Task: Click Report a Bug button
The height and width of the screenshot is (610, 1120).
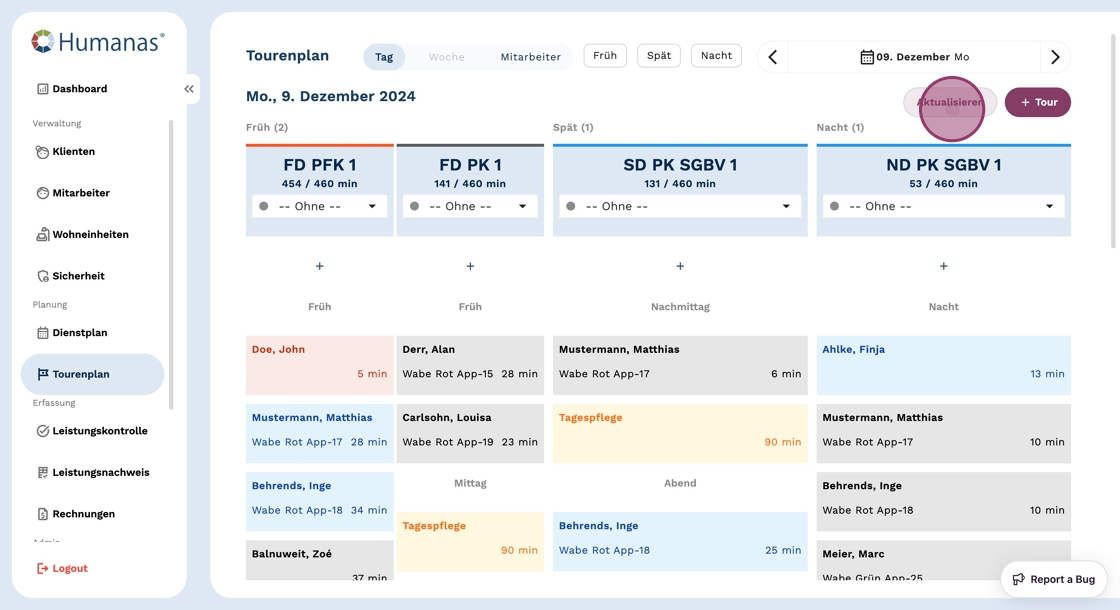Action: [1054, 579]
